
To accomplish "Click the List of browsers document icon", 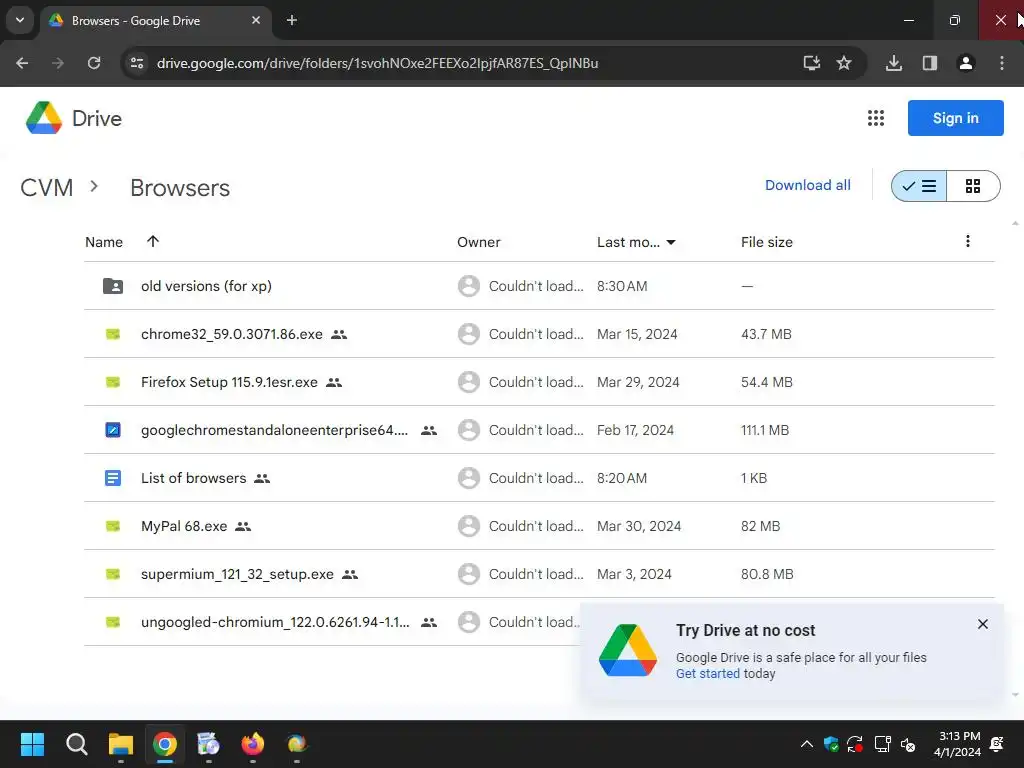I will pos(113,478).
